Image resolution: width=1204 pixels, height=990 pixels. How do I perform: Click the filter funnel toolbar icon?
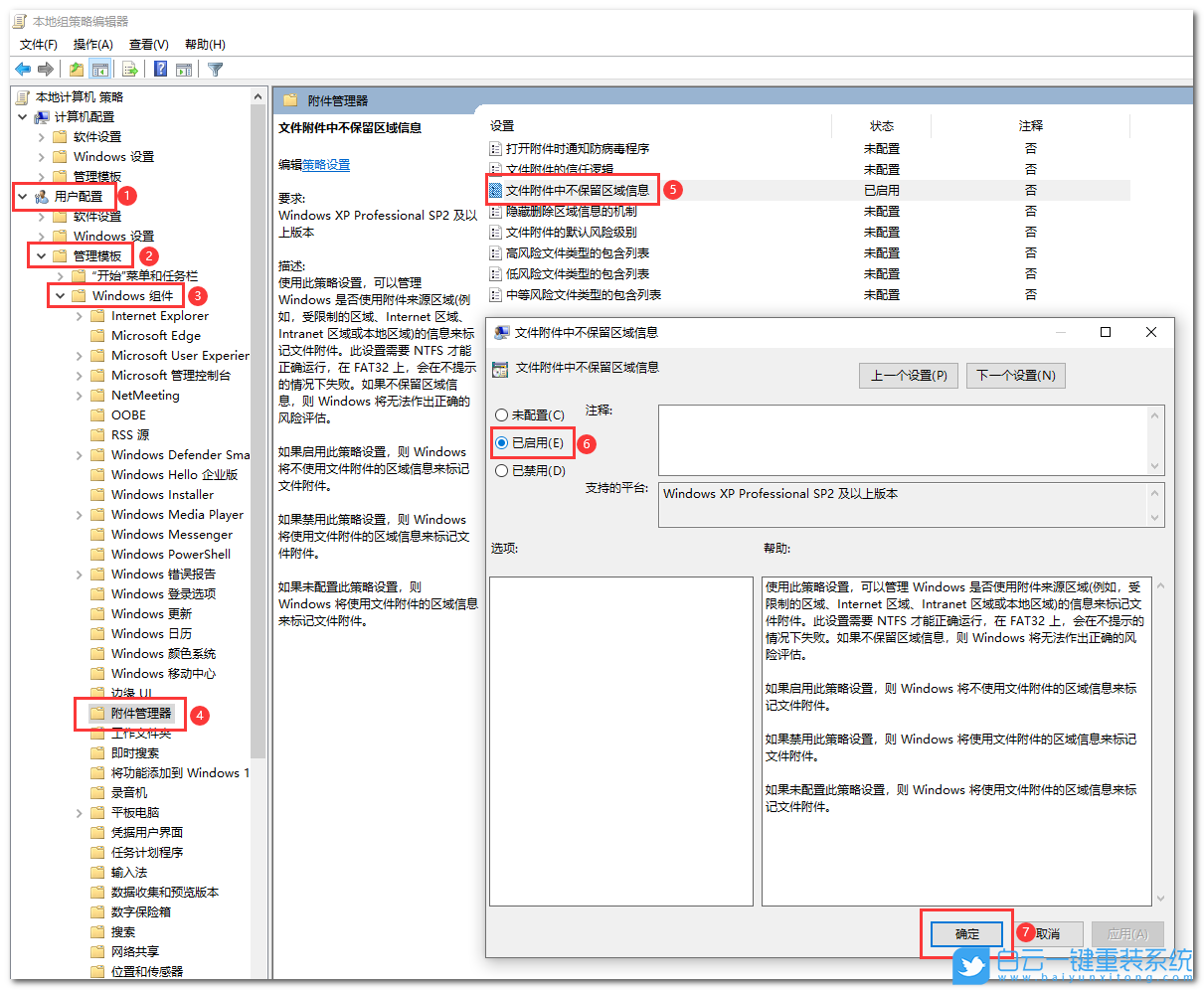(214, 68)
